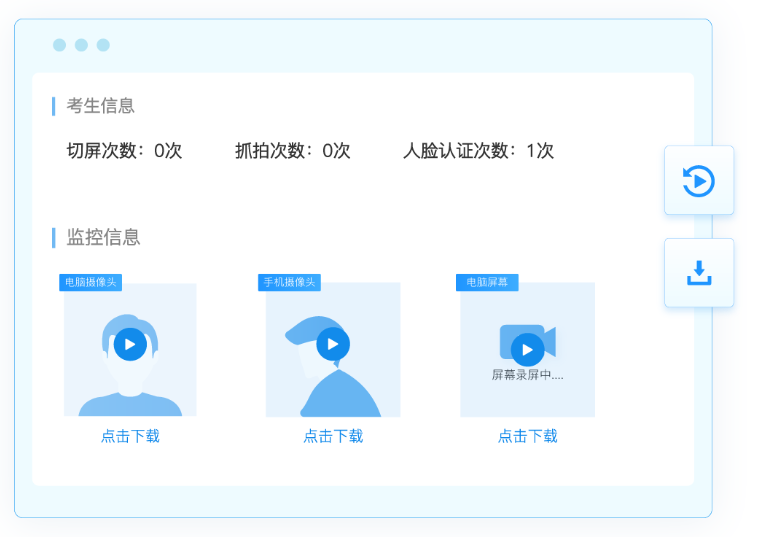763x537 pixels.
Task: Click the replay playback icon button
Action: click(x=698, y=181)
